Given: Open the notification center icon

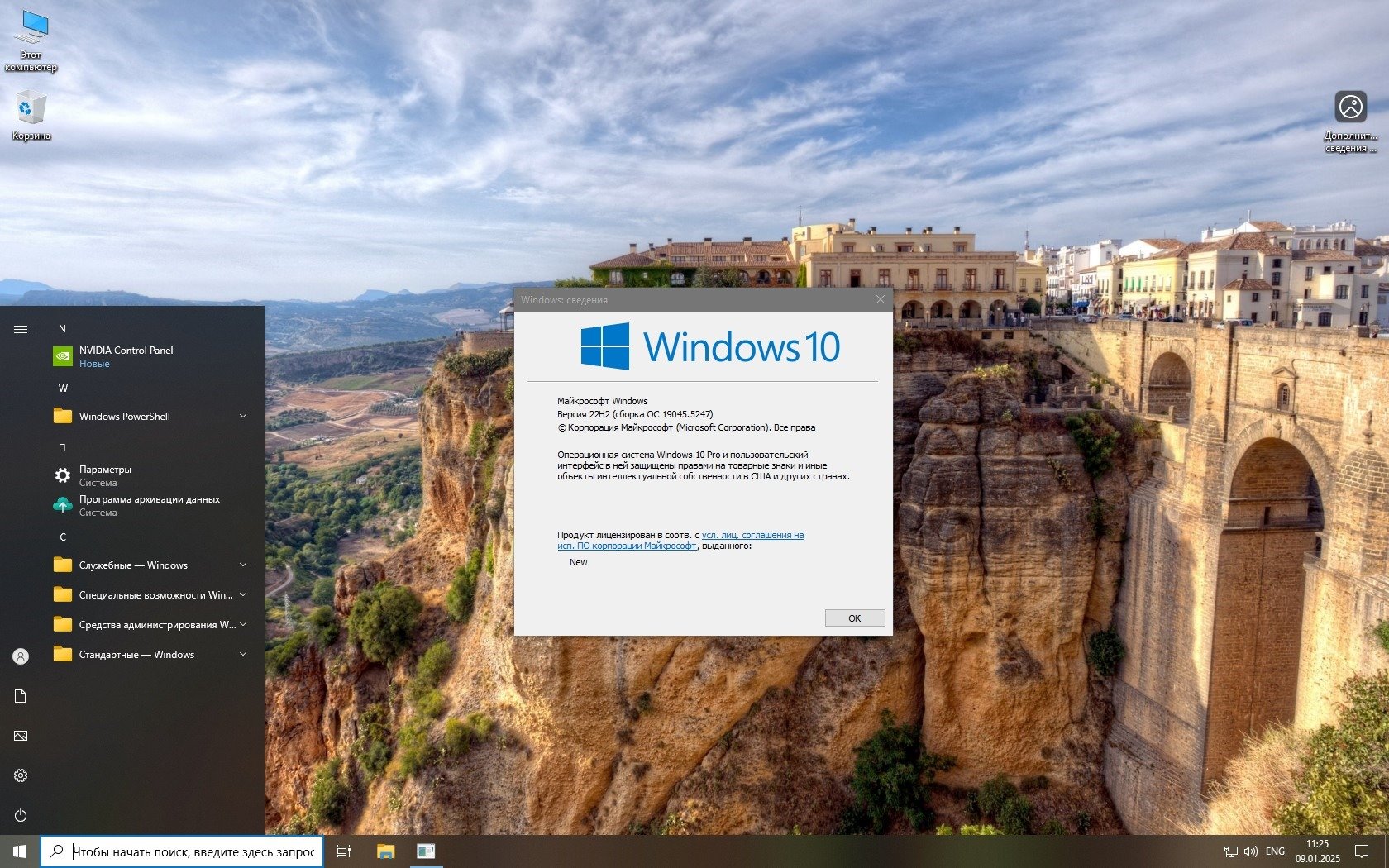Looking at the screenshot, I should coord(1361,851).
